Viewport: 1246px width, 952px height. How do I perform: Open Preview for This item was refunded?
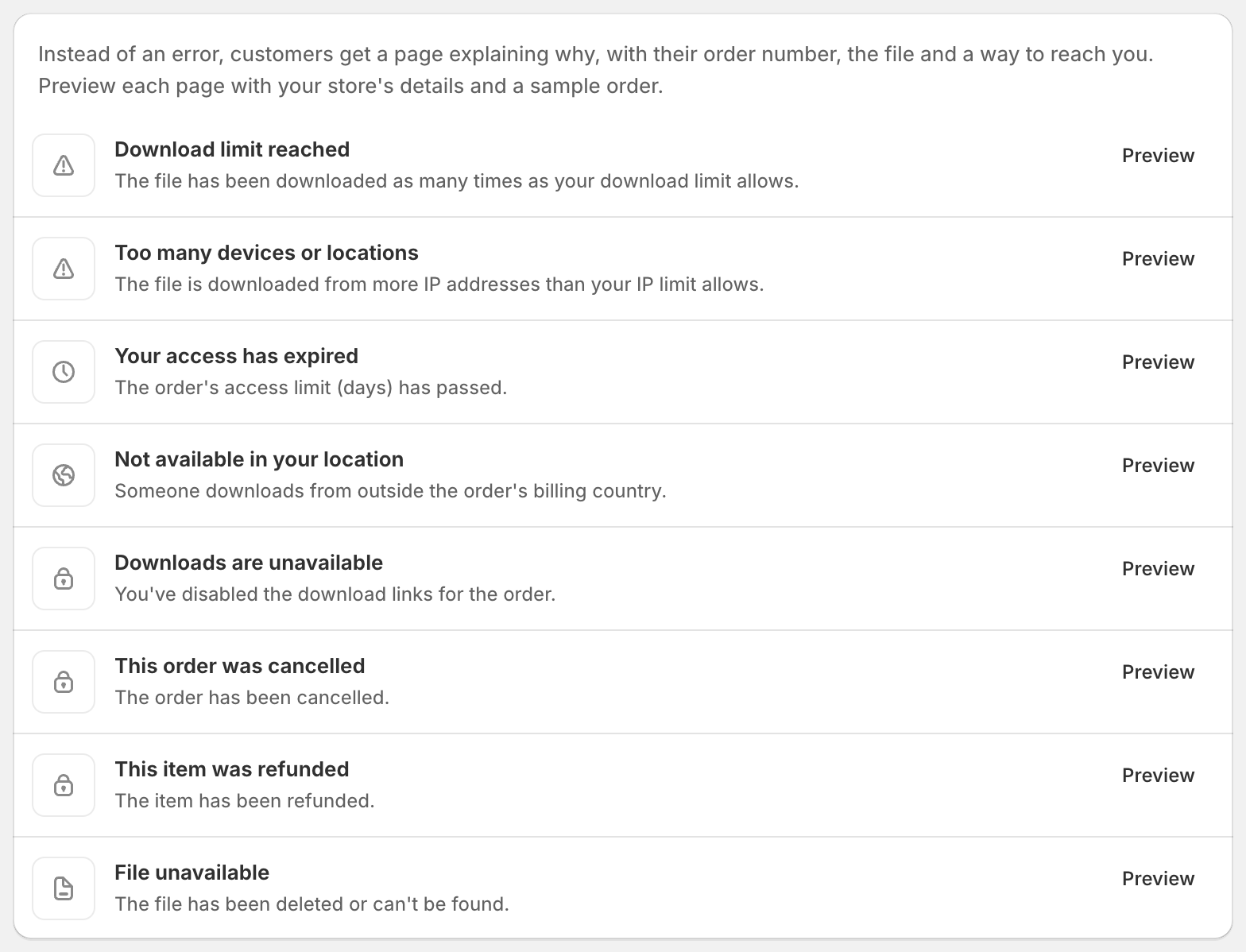tap(1158, 776)
